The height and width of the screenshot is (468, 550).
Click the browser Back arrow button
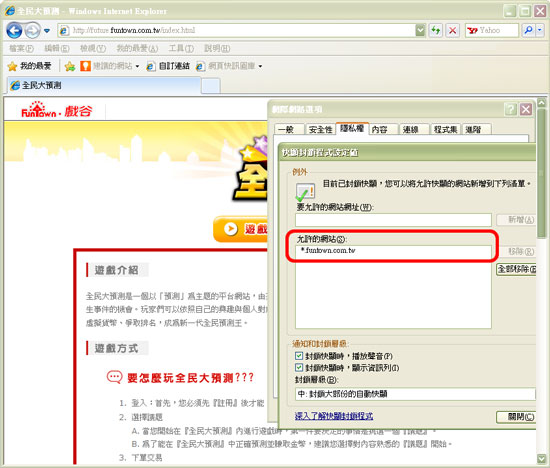point(14,31)
